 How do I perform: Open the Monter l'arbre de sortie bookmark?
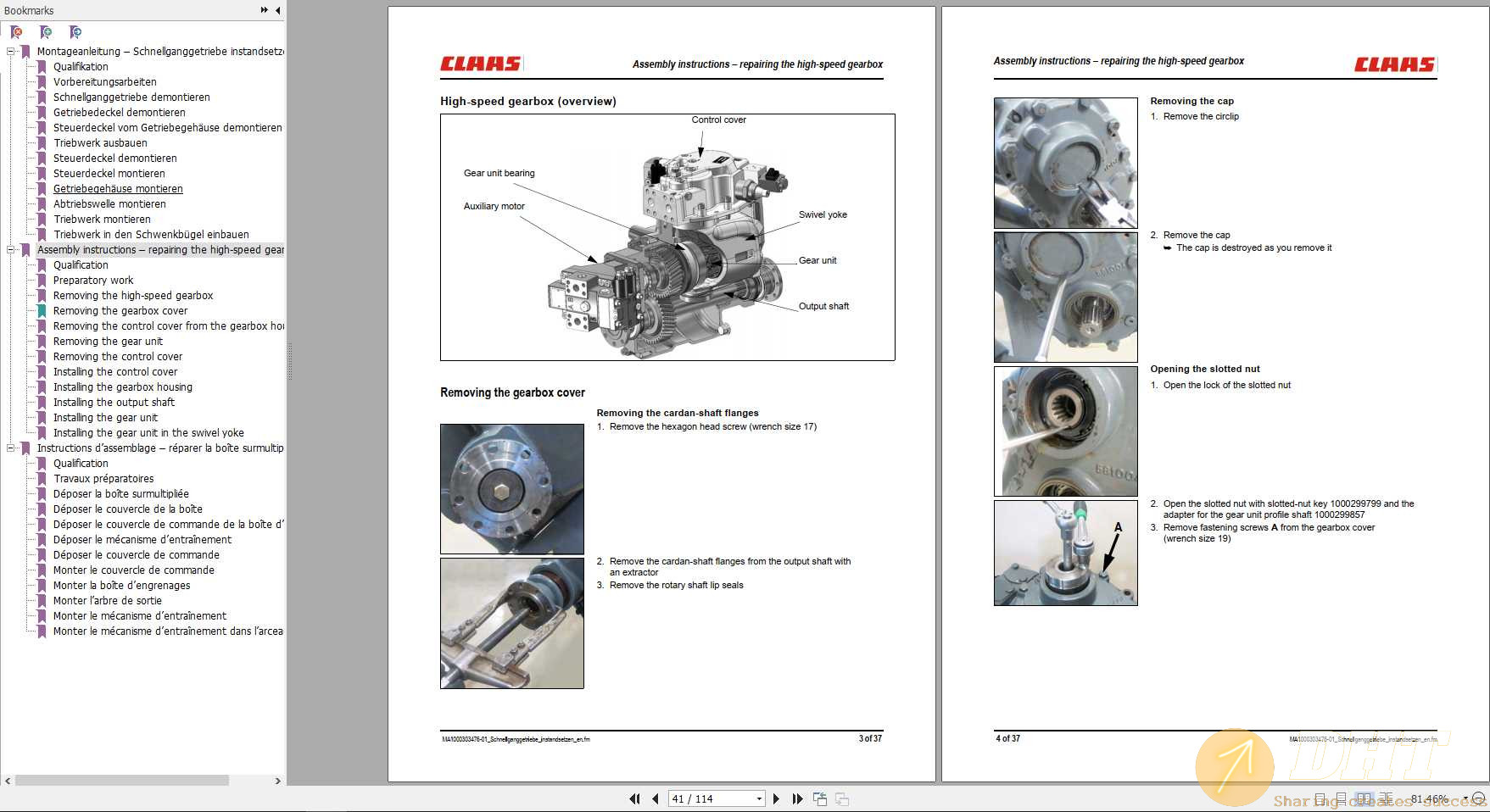(108, 600)
